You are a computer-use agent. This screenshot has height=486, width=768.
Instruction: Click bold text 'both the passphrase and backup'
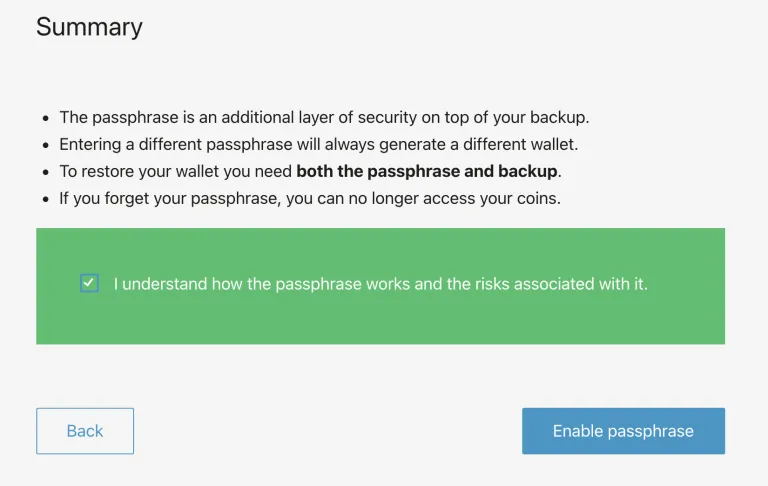point(427,171)
